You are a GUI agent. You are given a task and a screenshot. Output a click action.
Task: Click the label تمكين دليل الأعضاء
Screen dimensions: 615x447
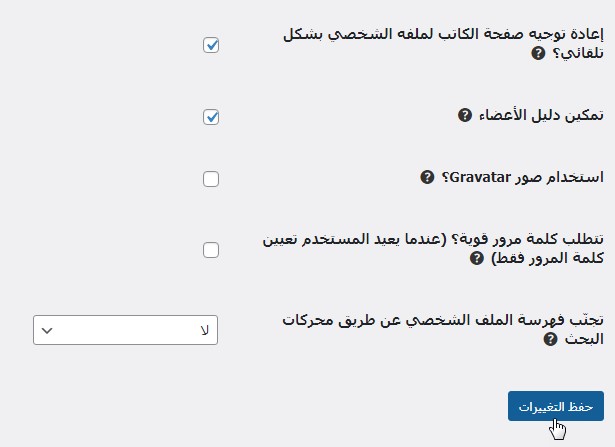[540, 116]
